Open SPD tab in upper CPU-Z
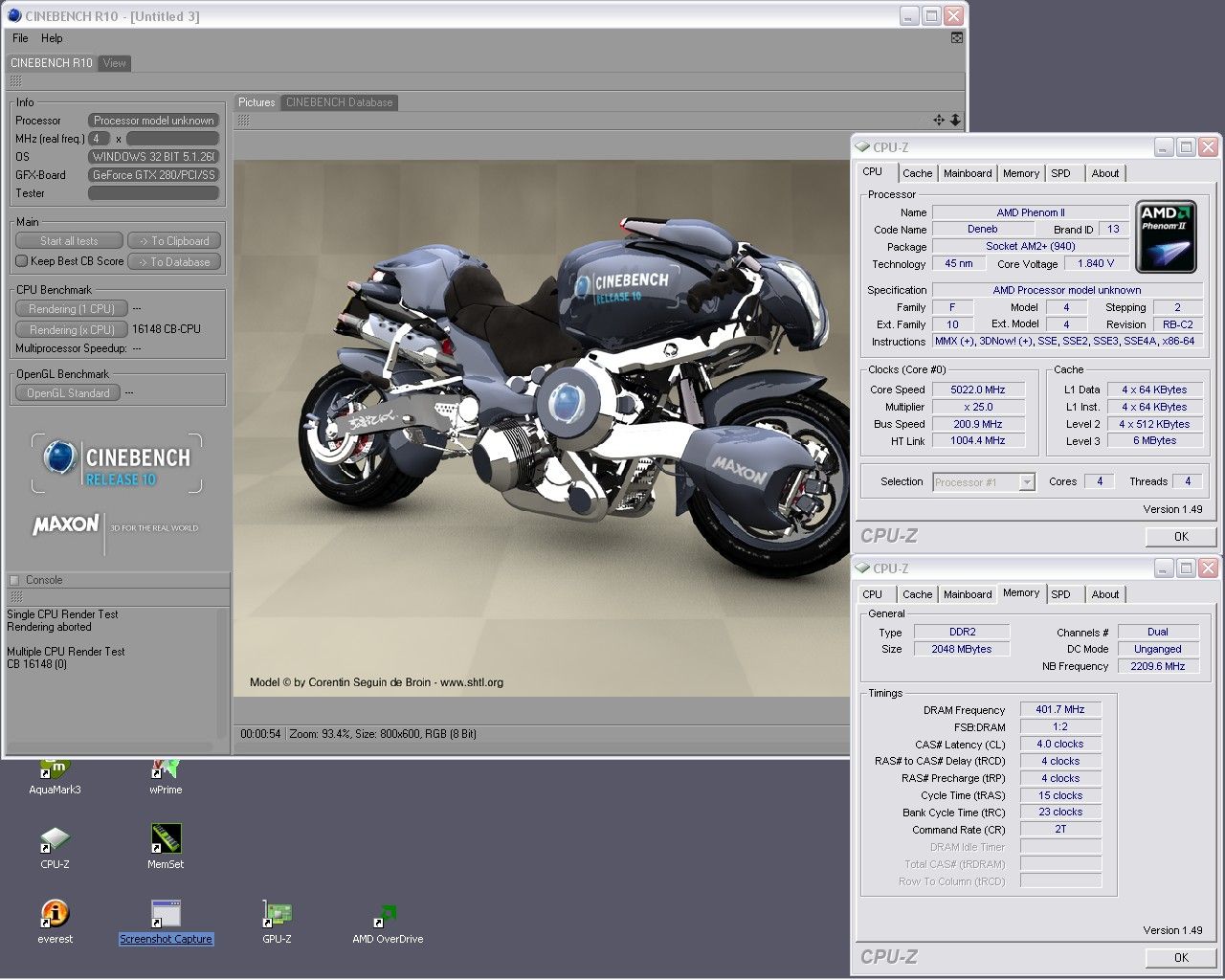This screenshot has height=980, width=1225. tap(1060, 173)
